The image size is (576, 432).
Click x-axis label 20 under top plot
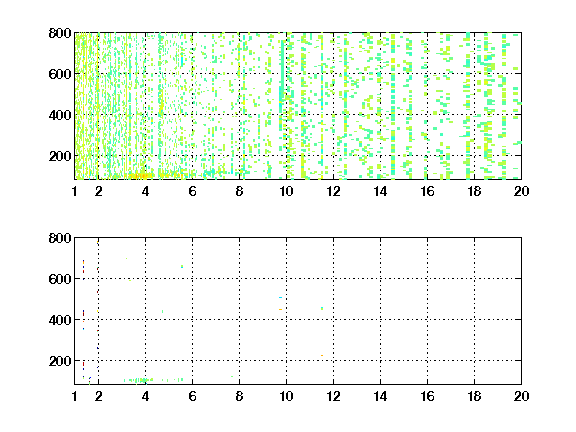click(521, 191)
